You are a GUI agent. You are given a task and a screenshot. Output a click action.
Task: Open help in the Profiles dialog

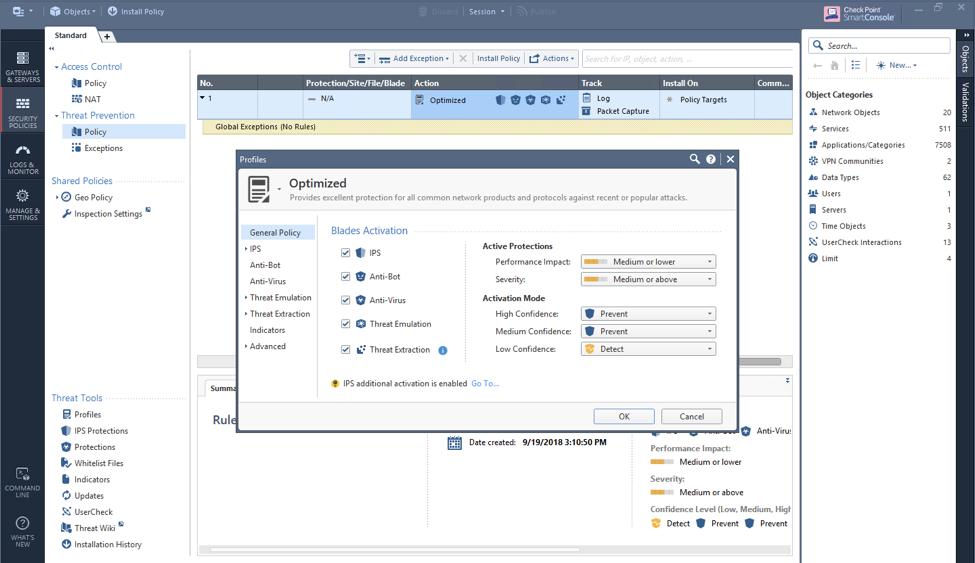tap(711, 159)
